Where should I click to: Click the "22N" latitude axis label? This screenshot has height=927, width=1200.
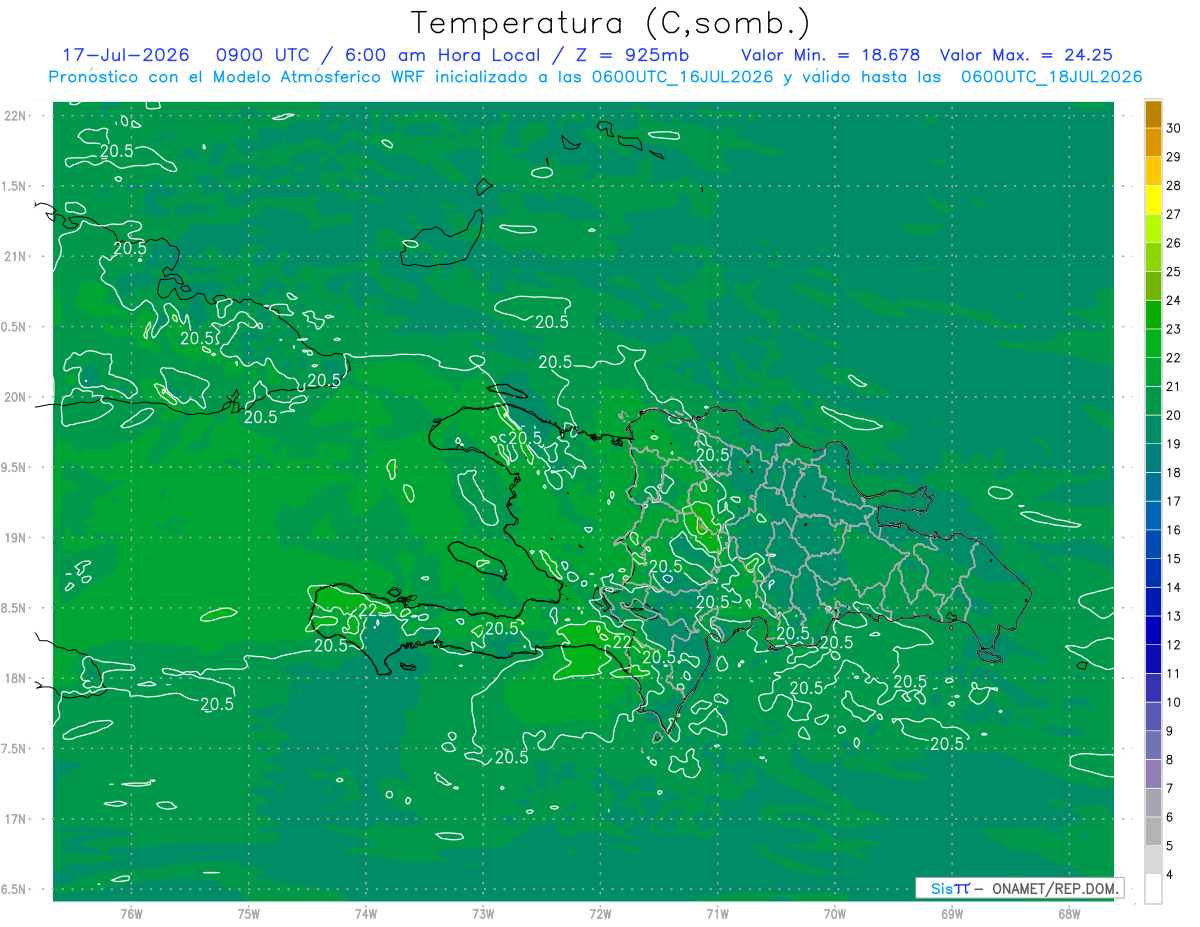click(16, 116)
